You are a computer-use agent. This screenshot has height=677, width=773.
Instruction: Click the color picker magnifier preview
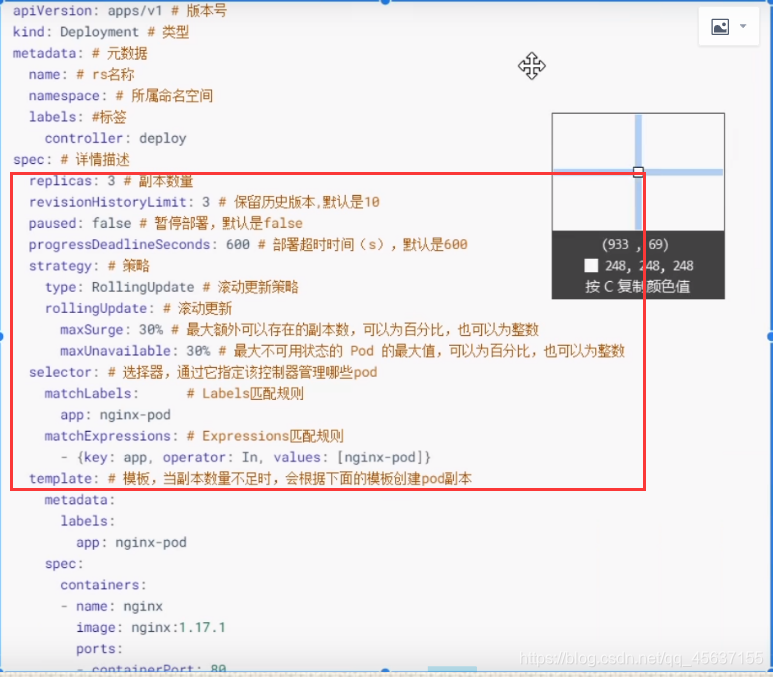(638, 172)
